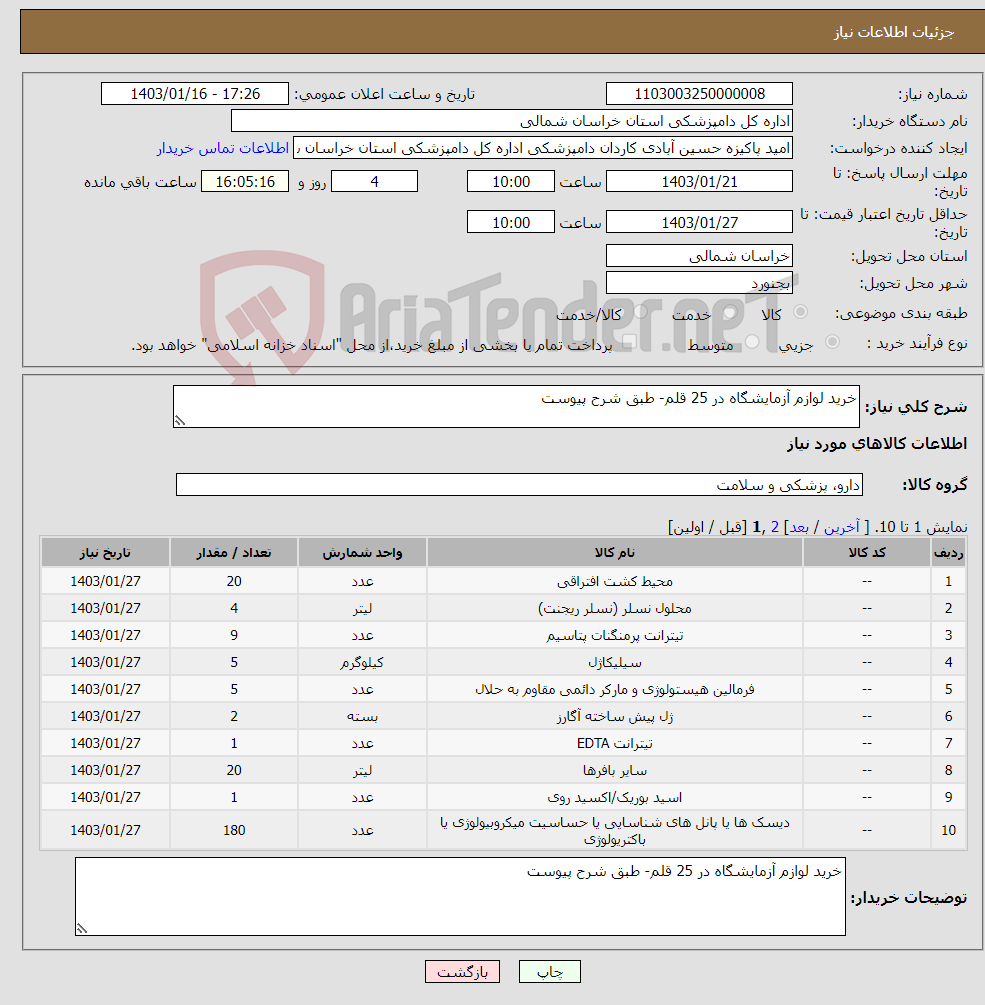Select the row تیترانت پرمنگنات پتاسیم
This screenshot has height=1005, width=985.
(503, 635)
